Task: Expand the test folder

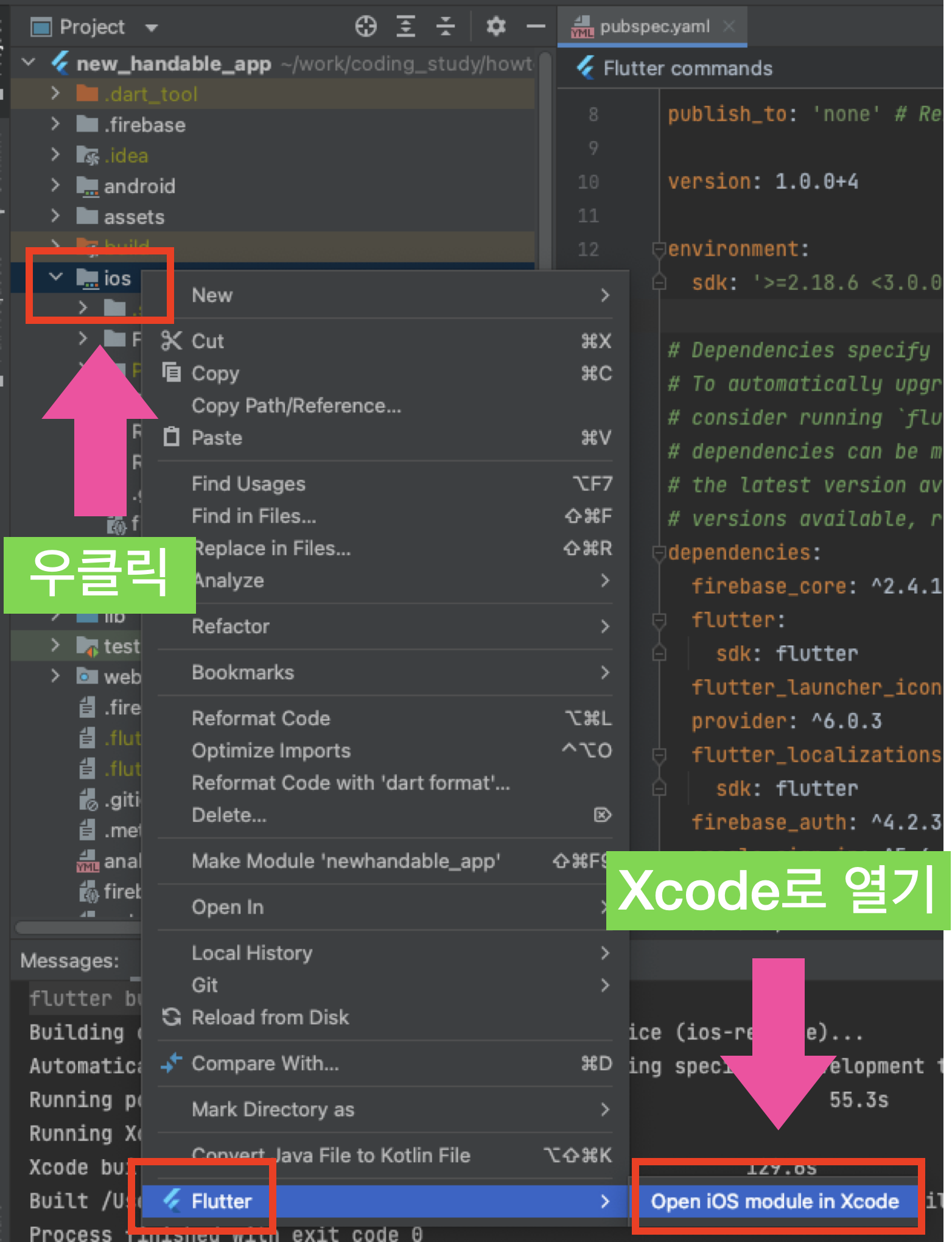Action: coord(55,645)
